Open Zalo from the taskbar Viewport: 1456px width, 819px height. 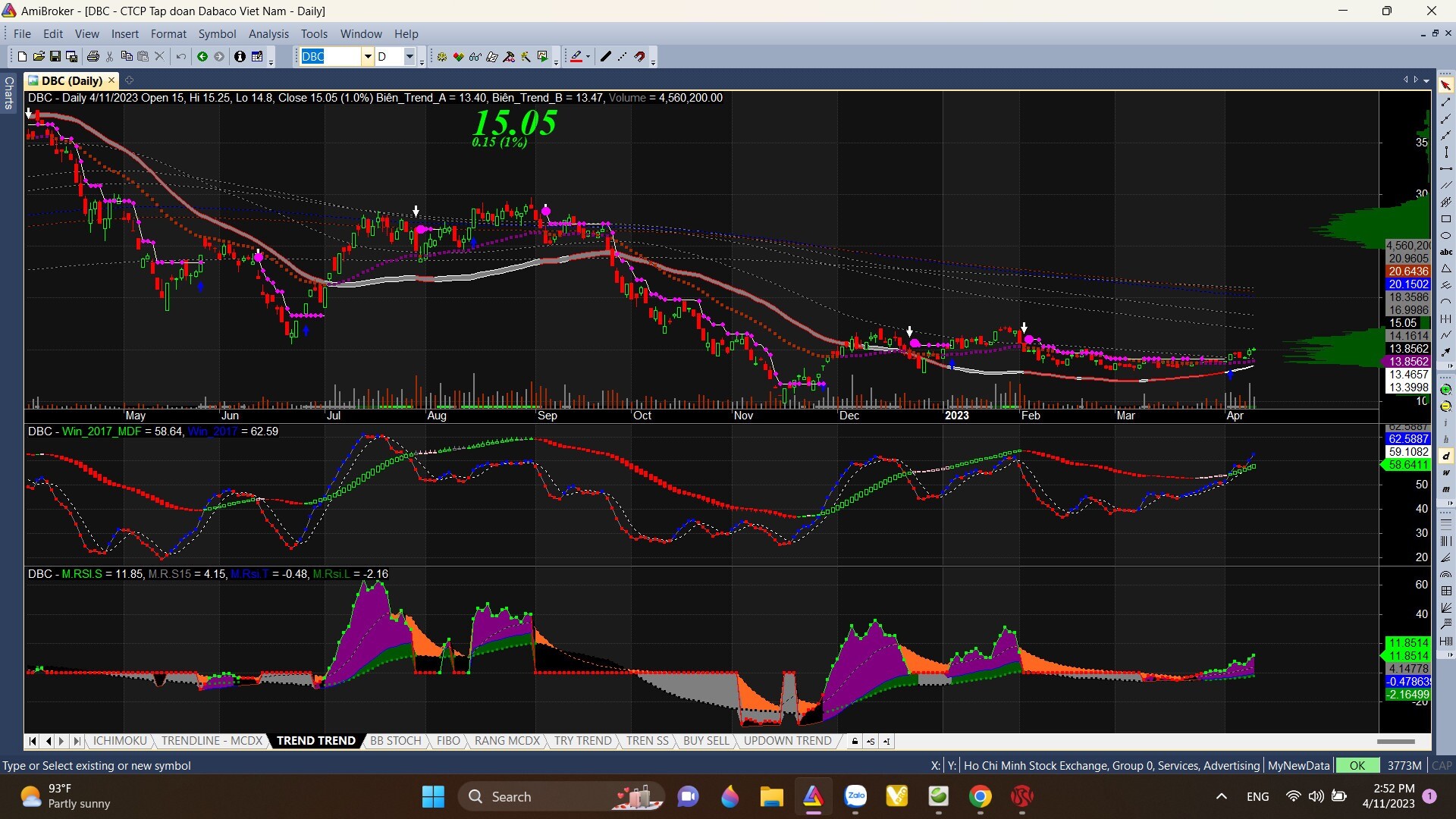tap(855, 796)
